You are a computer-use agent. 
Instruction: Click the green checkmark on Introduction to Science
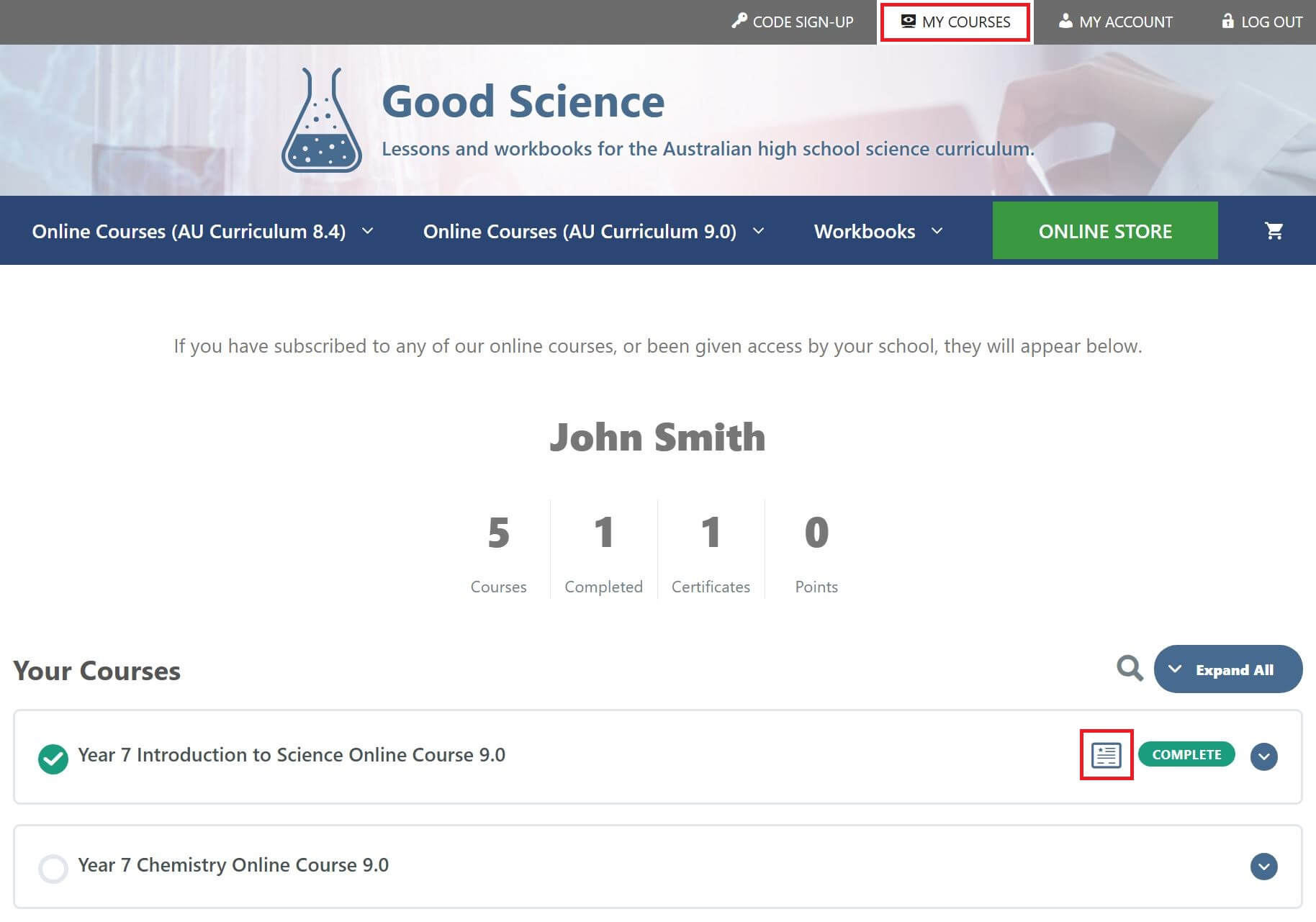coord(53,756)
